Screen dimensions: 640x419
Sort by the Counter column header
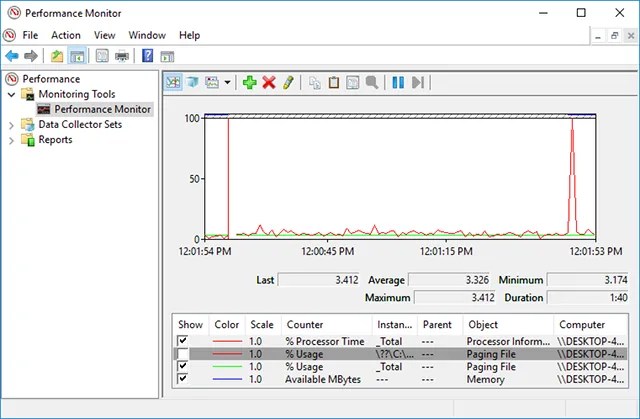(327, 325)
